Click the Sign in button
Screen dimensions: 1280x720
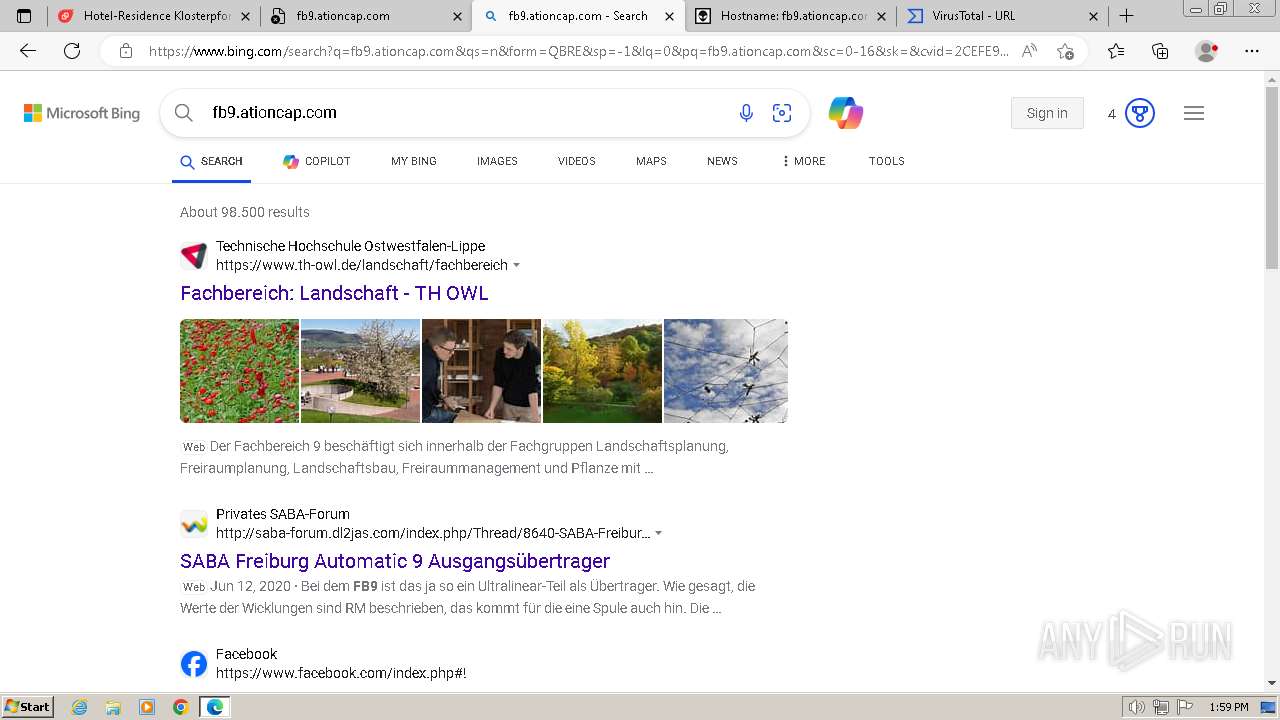coord(1047,113)
